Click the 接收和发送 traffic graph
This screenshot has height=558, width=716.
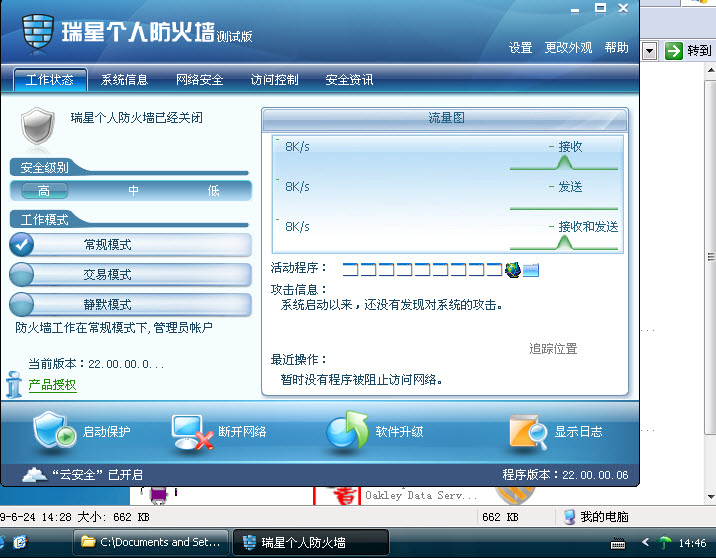563,242
